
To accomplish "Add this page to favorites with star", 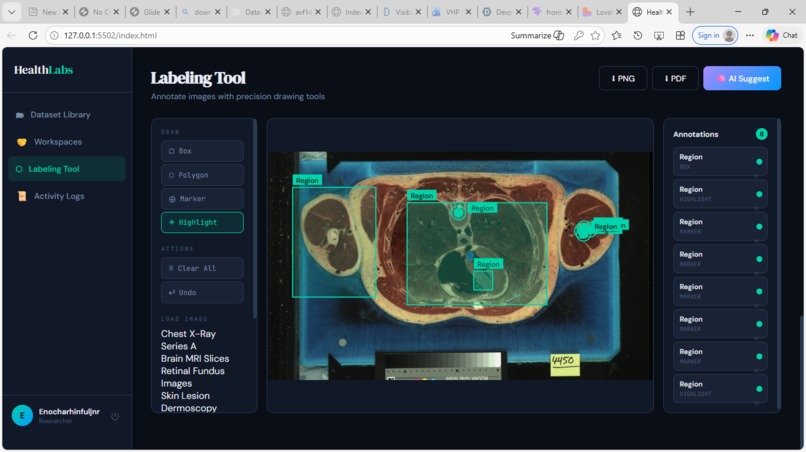I will click(596, 35).
